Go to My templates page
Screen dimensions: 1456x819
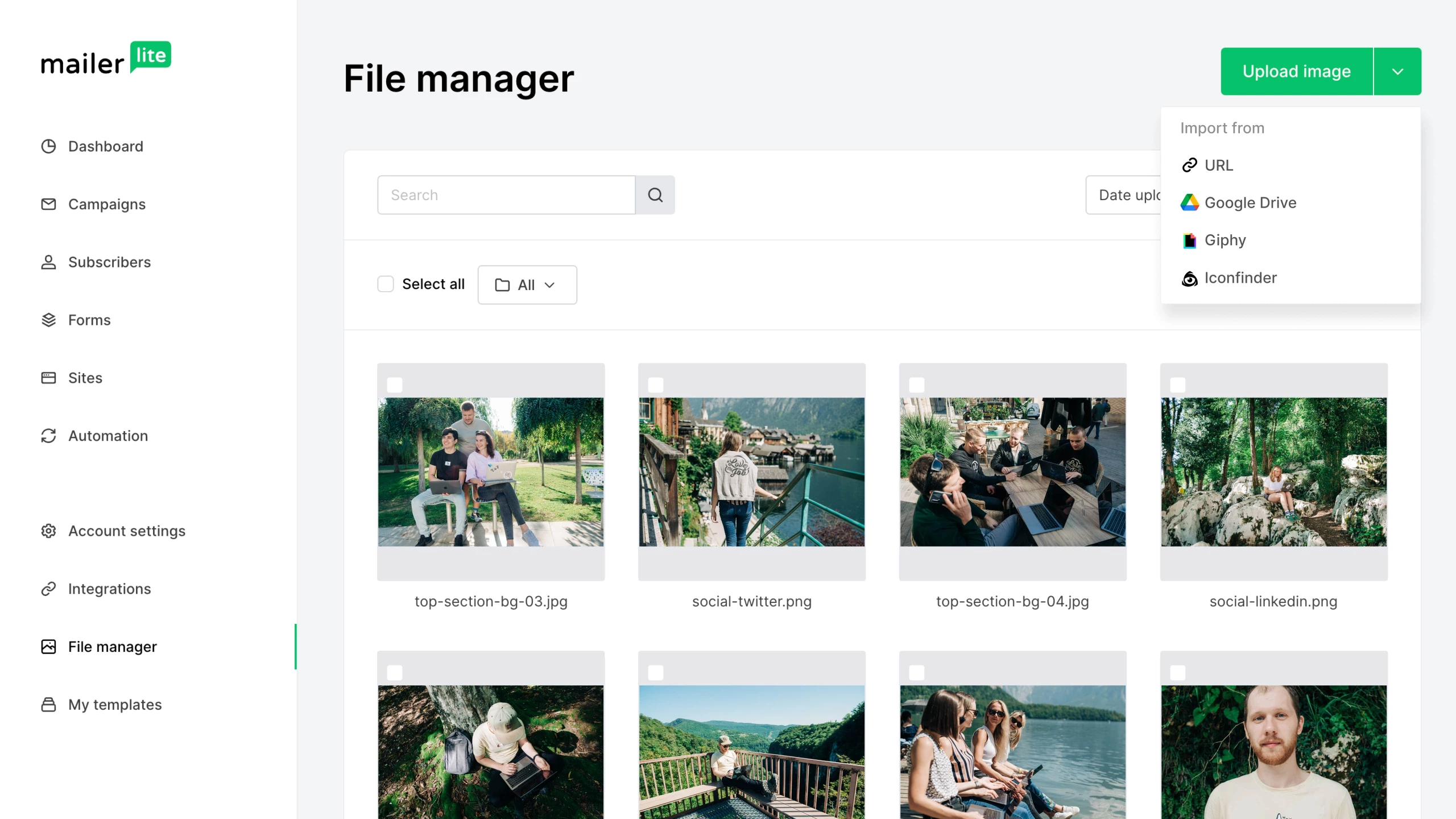(x=115, y=705)
